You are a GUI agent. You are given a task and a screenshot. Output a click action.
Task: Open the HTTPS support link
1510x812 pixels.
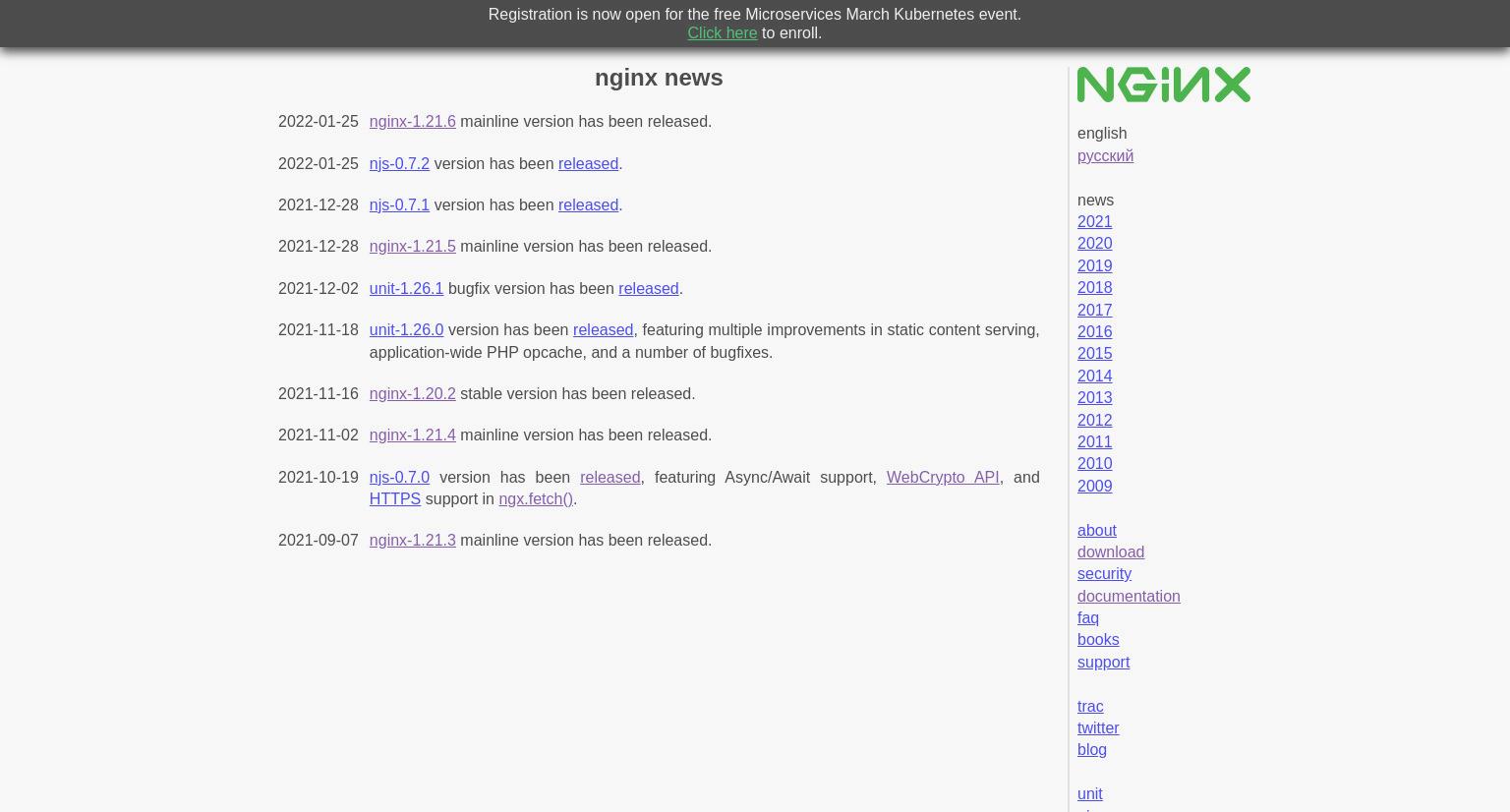coord(394,498)
